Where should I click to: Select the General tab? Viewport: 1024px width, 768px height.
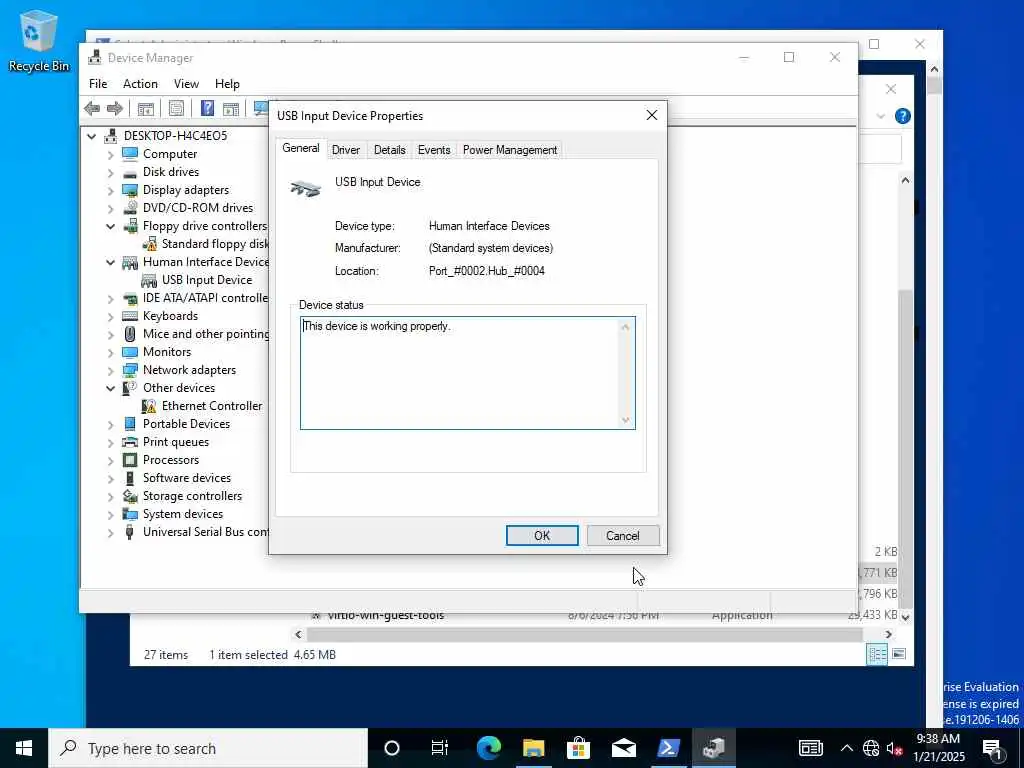click(300, 148)
